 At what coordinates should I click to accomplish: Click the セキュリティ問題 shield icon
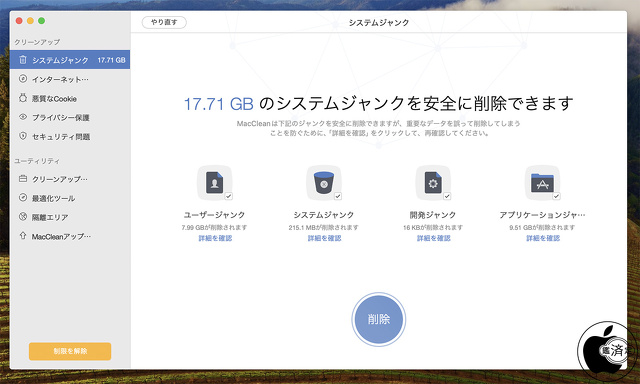click(23, 136)
